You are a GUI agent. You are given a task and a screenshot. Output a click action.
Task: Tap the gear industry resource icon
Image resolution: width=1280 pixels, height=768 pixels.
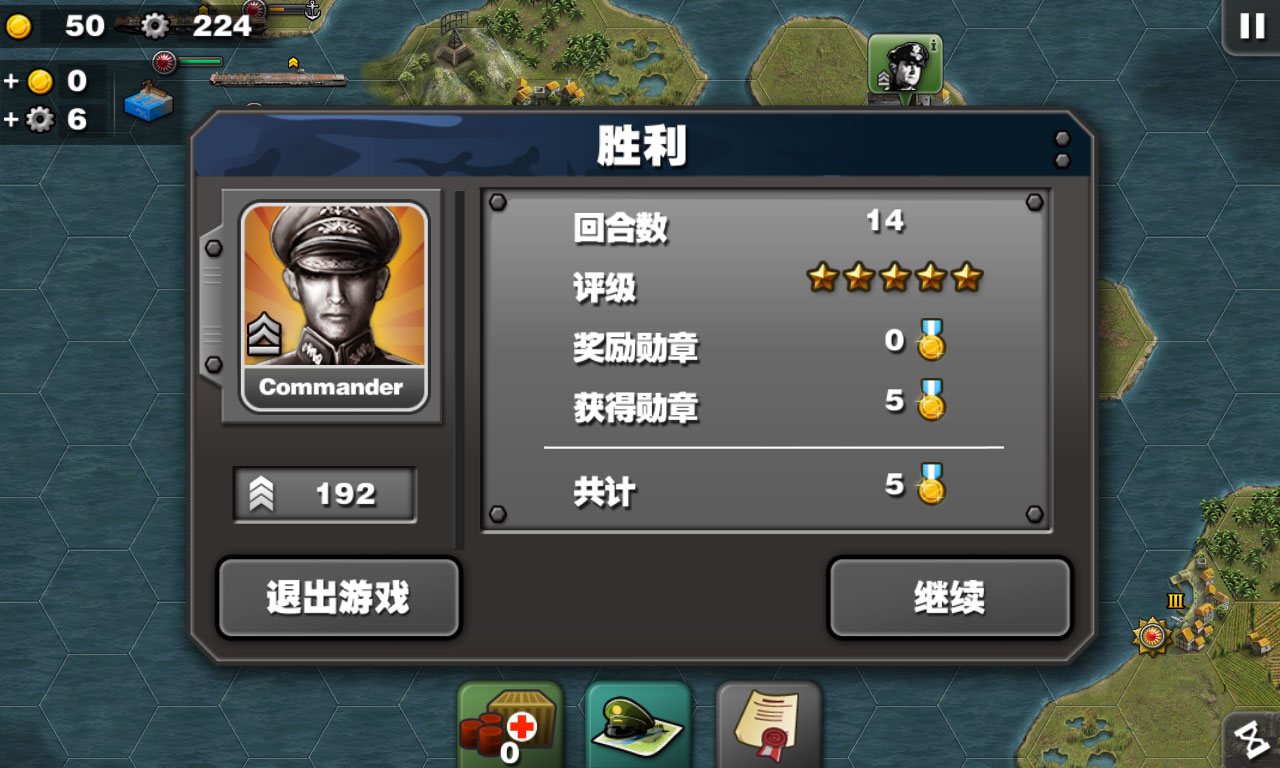click(x=155, y=26)
